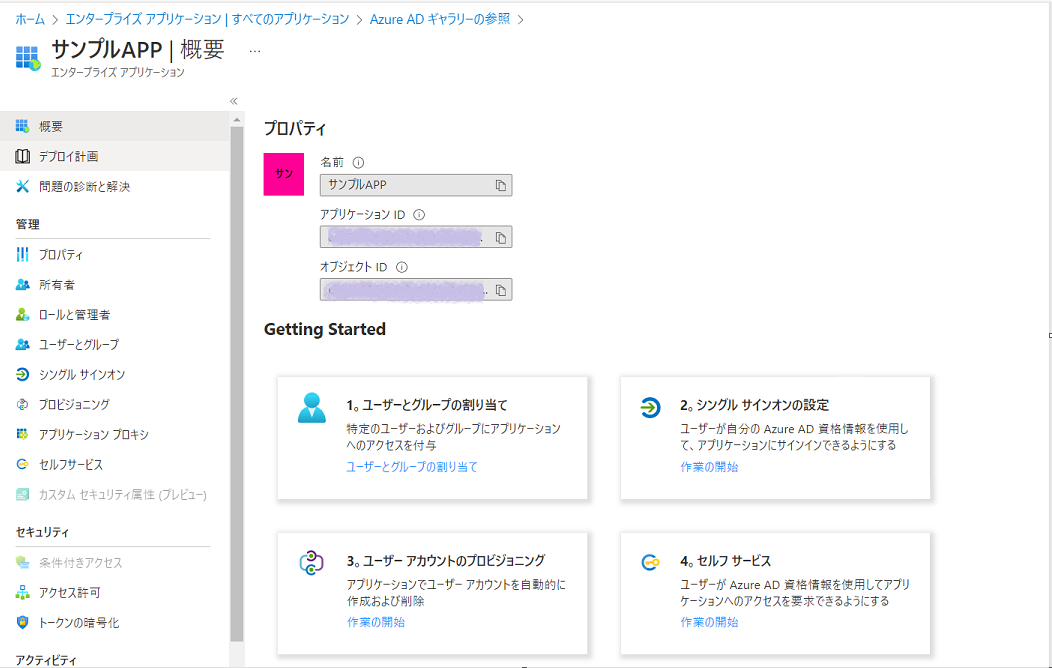Click info icon next to アプリケーション ID
This screenshot has width=1052, height=668.
click(419, 215)
